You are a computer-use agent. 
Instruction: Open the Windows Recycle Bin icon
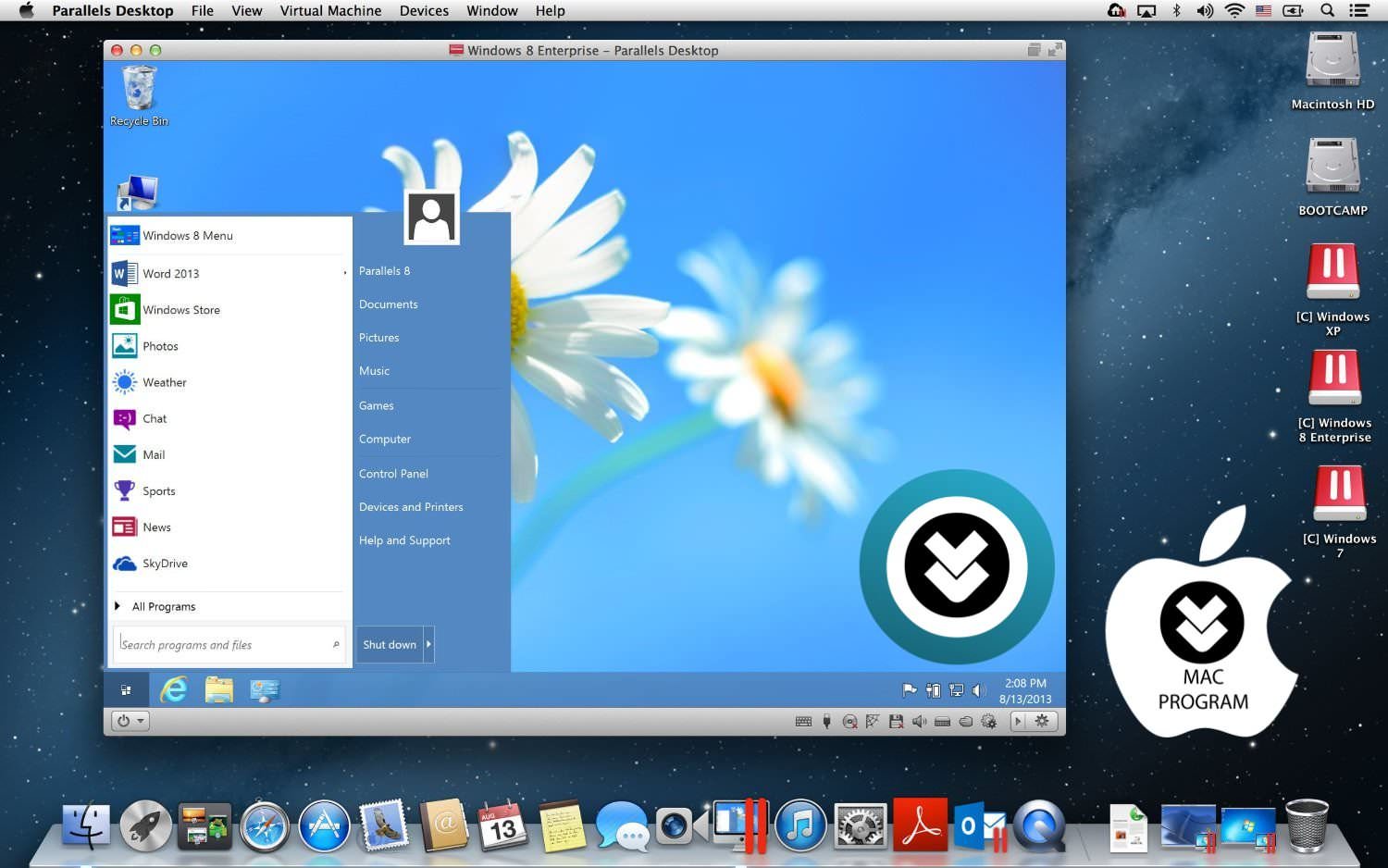tap(139, 96)
